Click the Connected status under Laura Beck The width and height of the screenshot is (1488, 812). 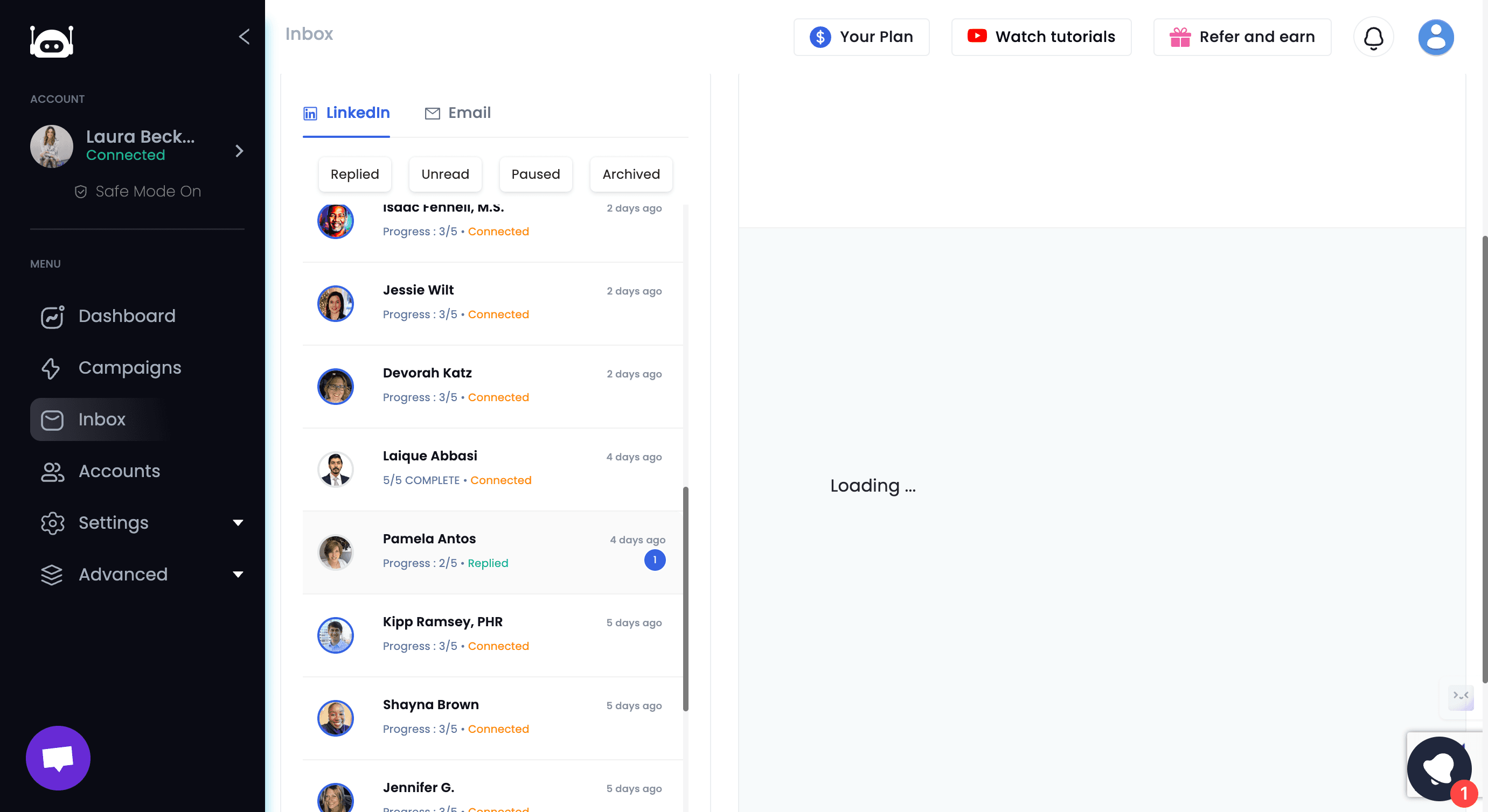click(126, 156)
